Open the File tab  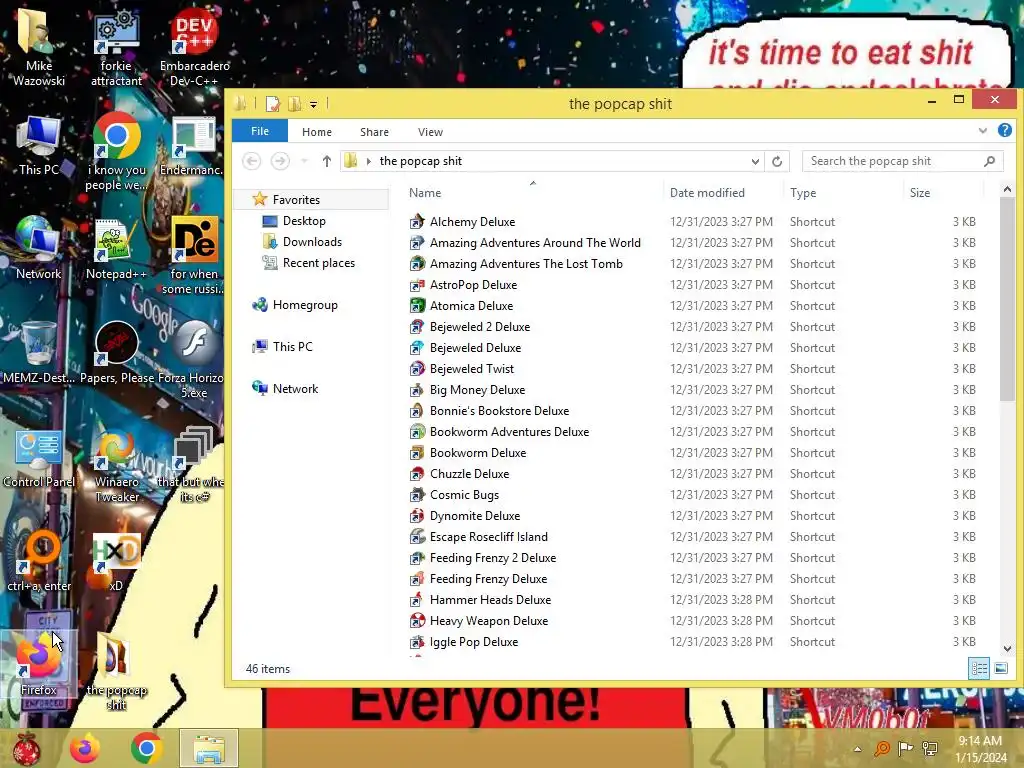(260, 131)
